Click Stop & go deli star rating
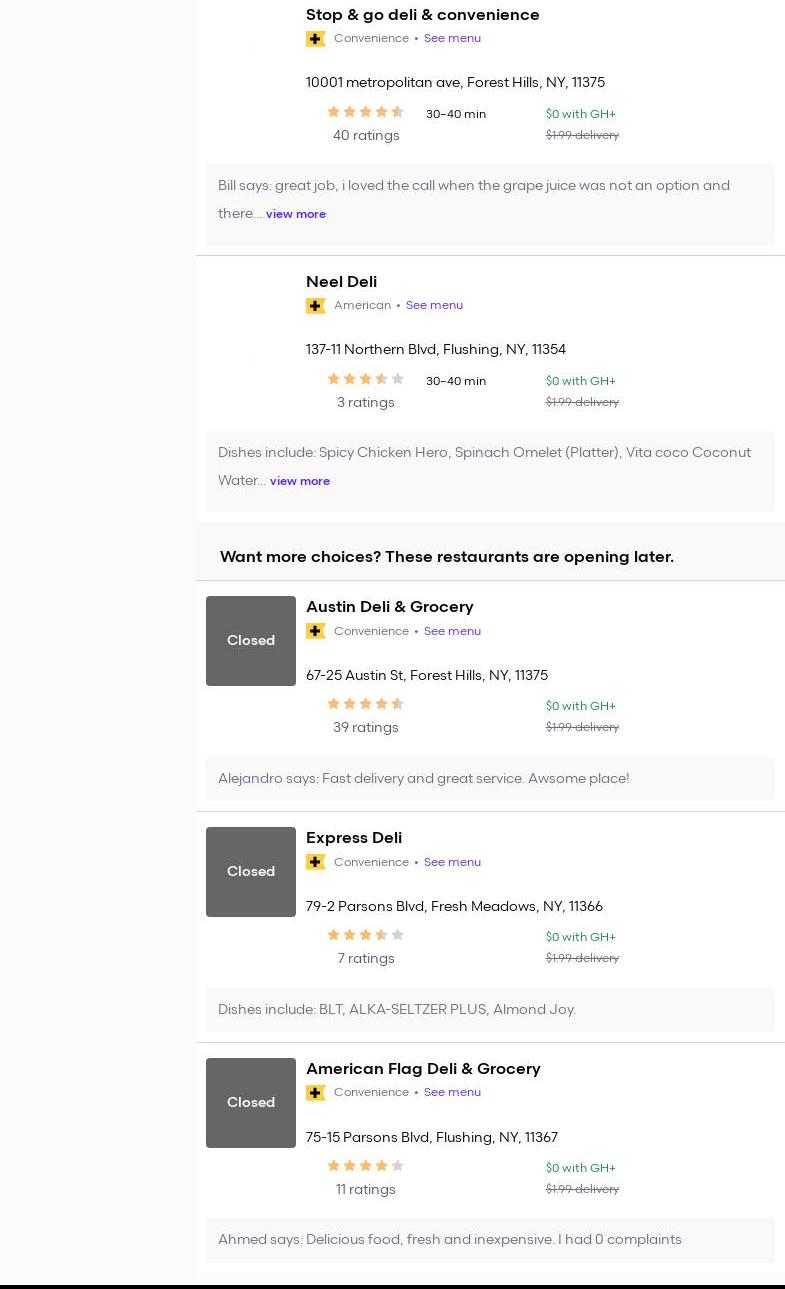 365,112
